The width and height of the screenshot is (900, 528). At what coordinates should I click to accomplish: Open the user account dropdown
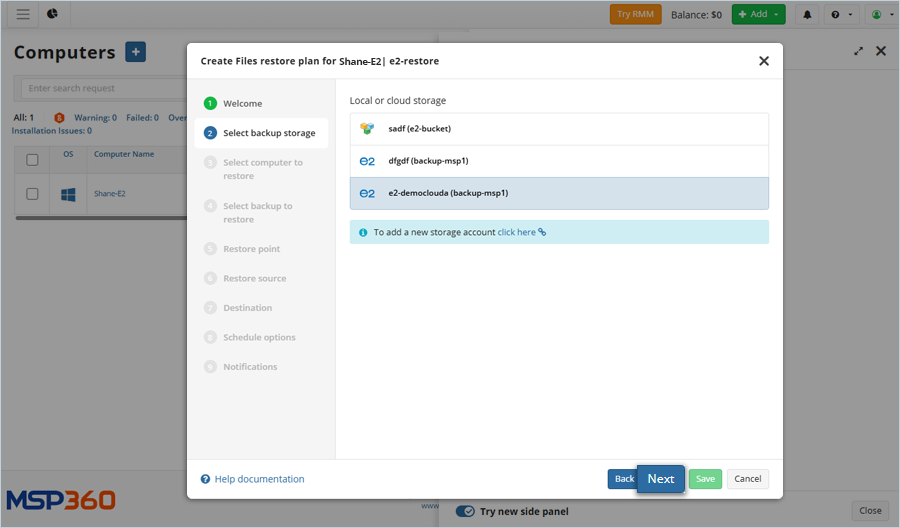pos(880,14)
